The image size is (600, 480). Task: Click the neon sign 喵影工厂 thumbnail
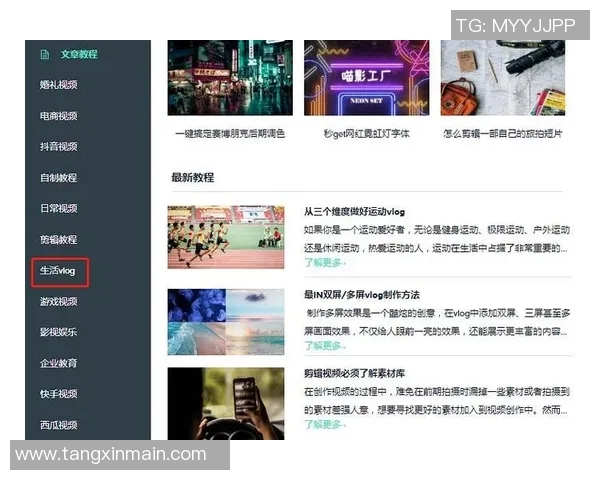pyautogui.click(x=365, y=78)
